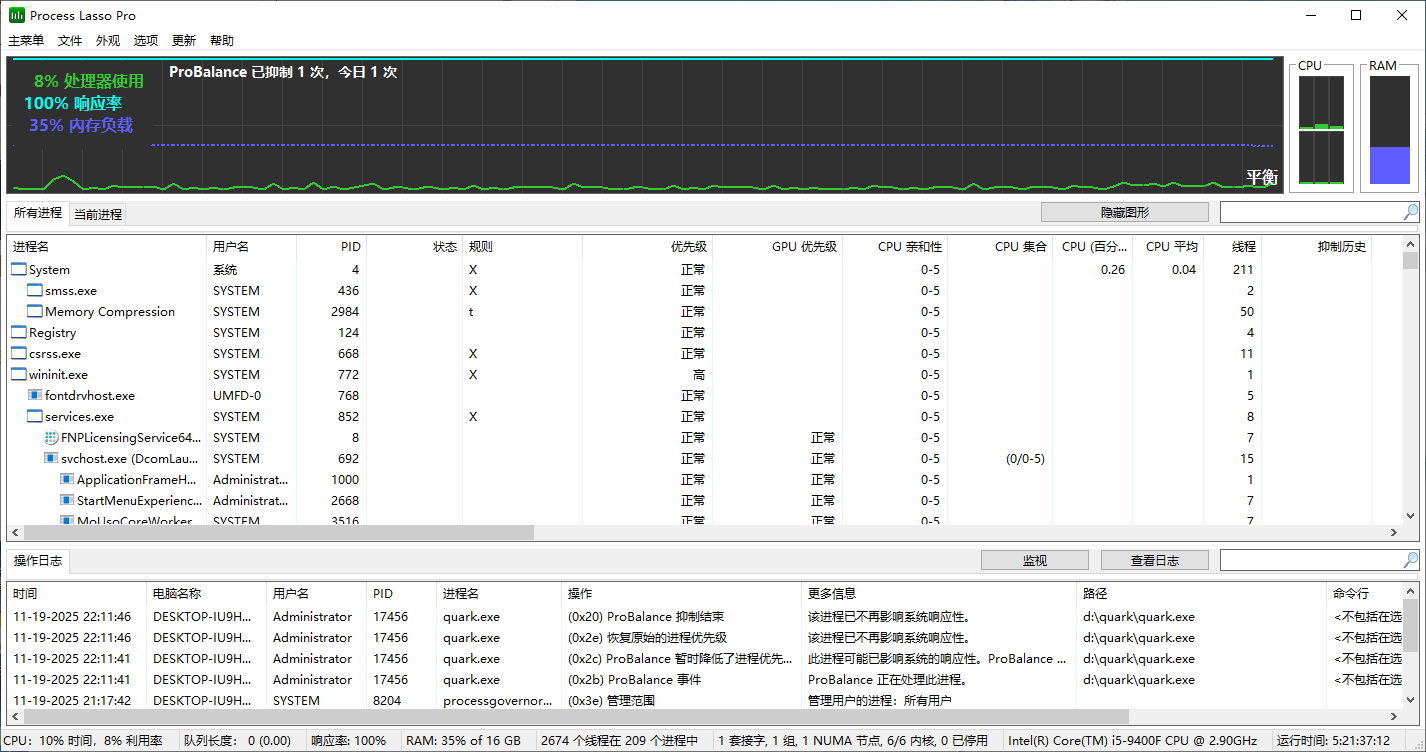Viewport: 1426px width, 752px height.
Task: Toggle the checkbox next to System process
Action: [18, 269]
